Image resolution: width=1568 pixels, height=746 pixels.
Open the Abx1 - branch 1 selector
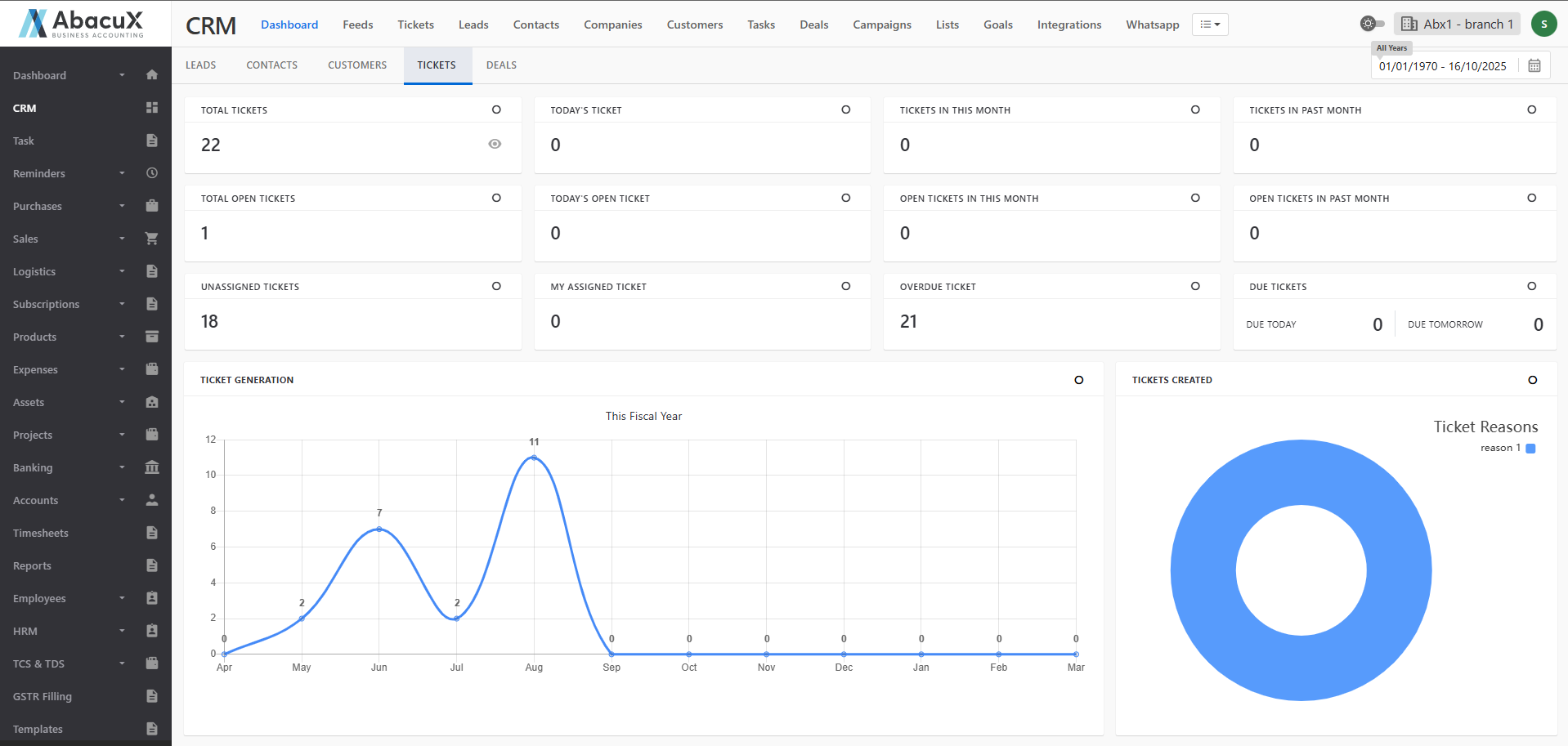click(x=1457, y=24)
